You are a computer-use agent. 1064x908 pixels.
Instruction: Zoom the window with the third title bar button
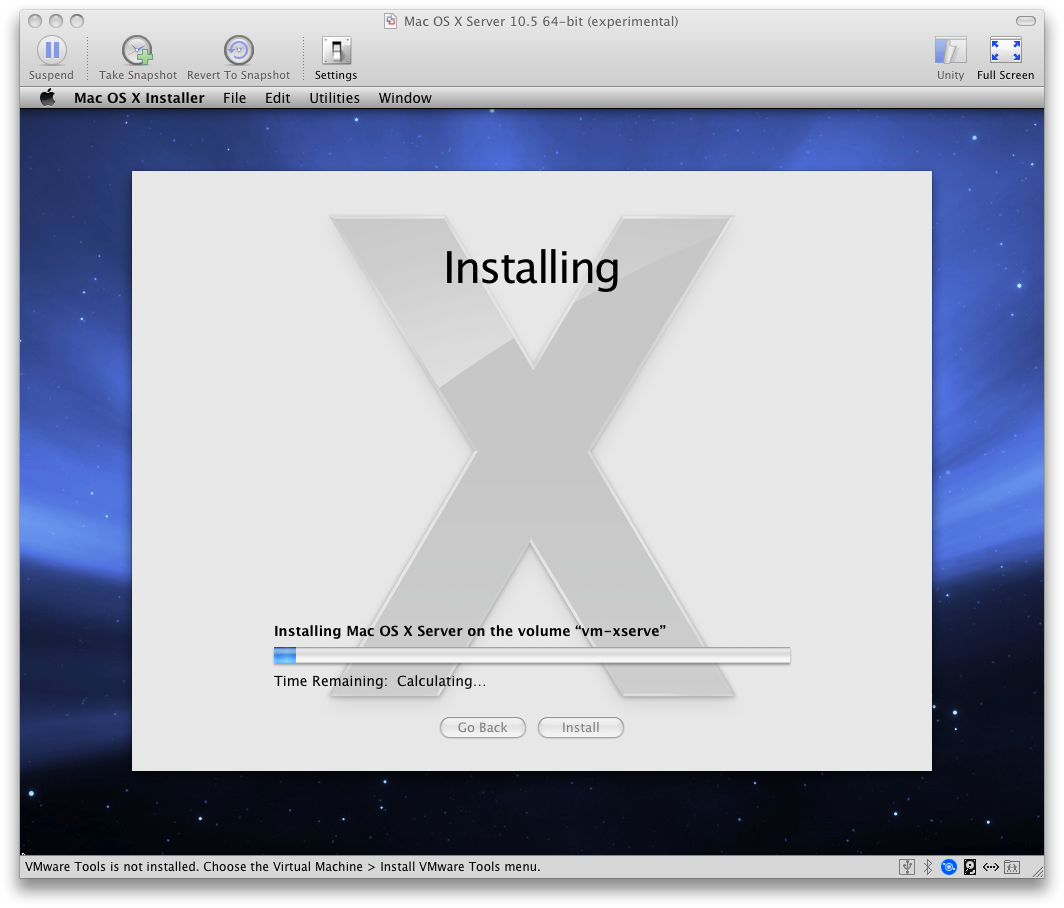click(x=77, y=21)
